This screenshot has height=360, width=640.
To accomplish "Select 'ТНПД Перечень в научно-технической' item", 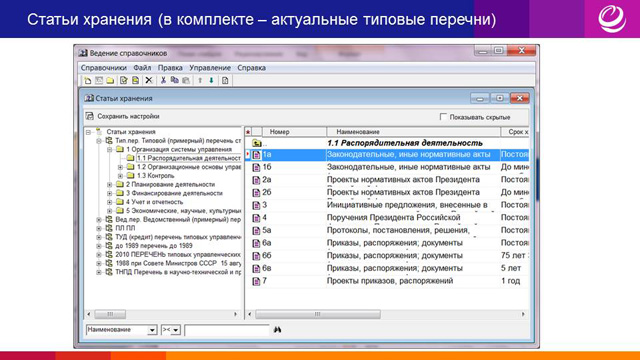I will [x=178, y=272].
